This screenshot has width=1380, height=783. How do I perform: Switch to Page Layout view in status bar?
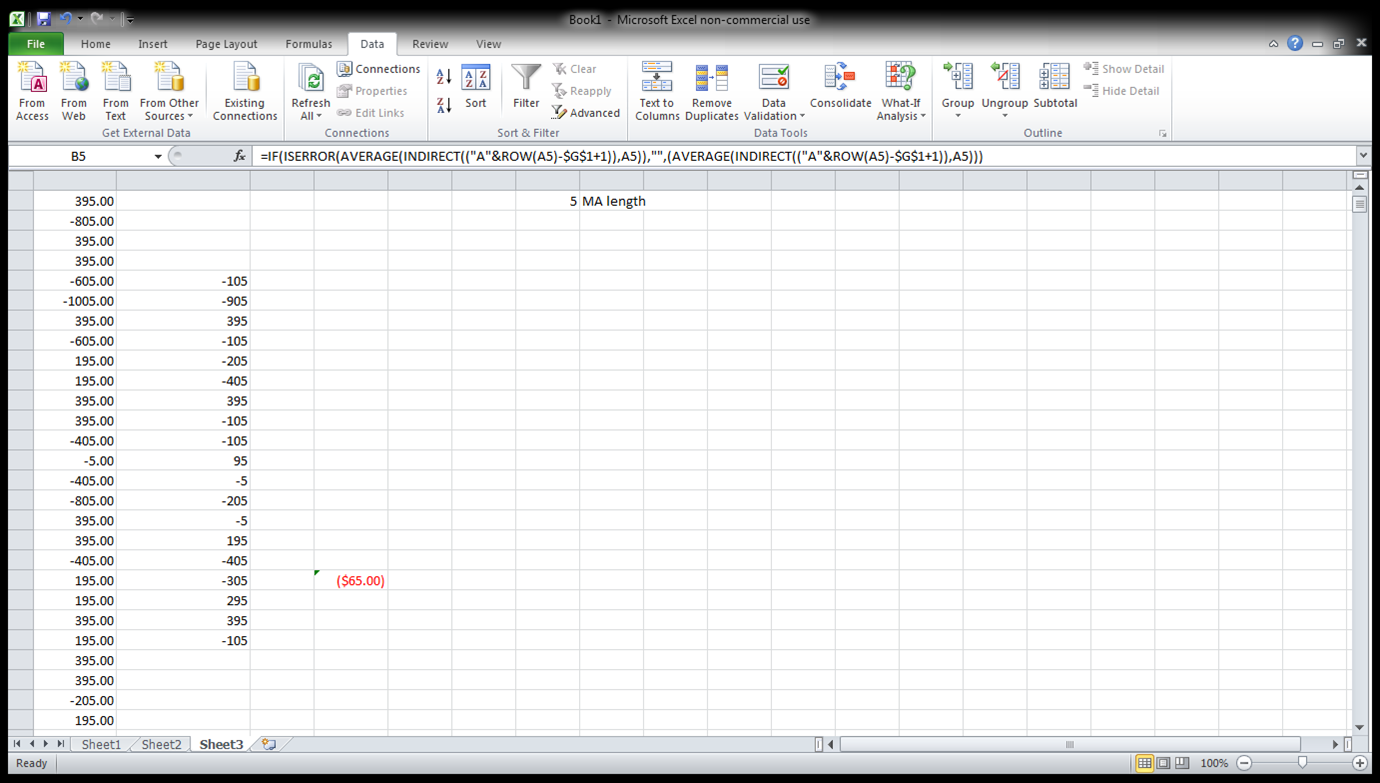(1163, 763)
